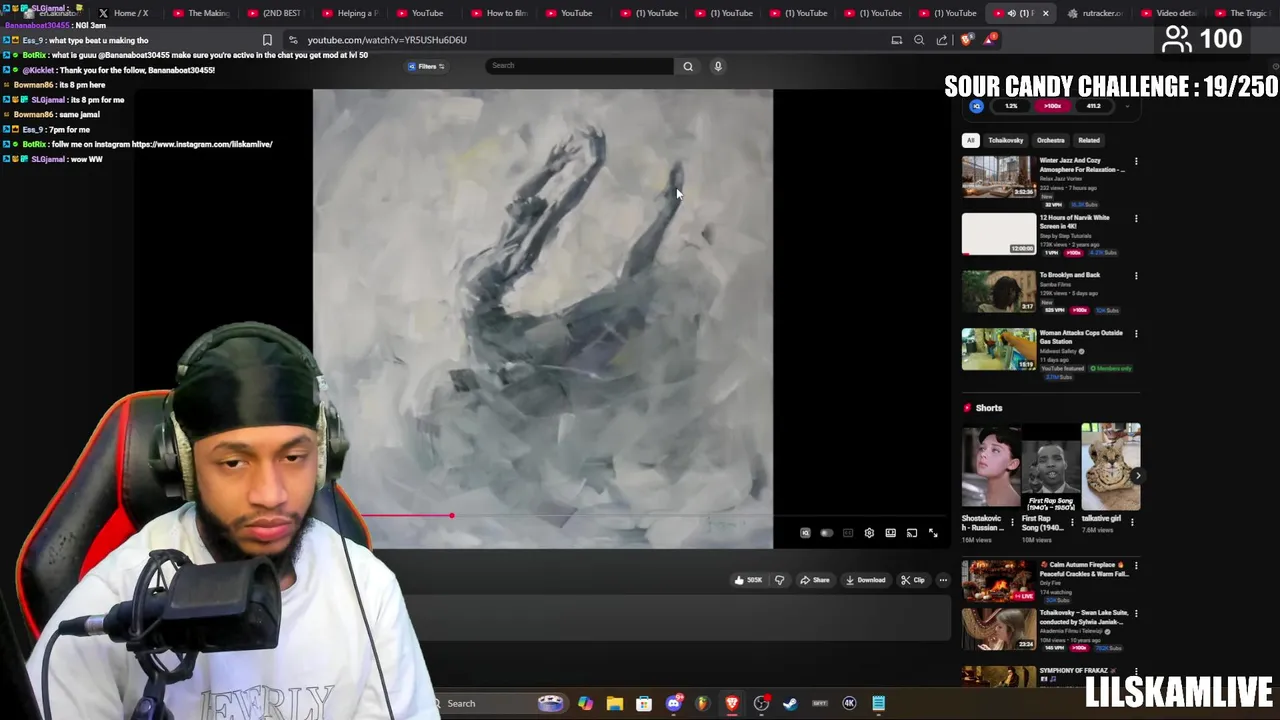The width and height of the screenshot is (1280, 720).
Task: Select the Tchaikovsky filter chip
Action: pyautogui.click(x=1006, y=140)
